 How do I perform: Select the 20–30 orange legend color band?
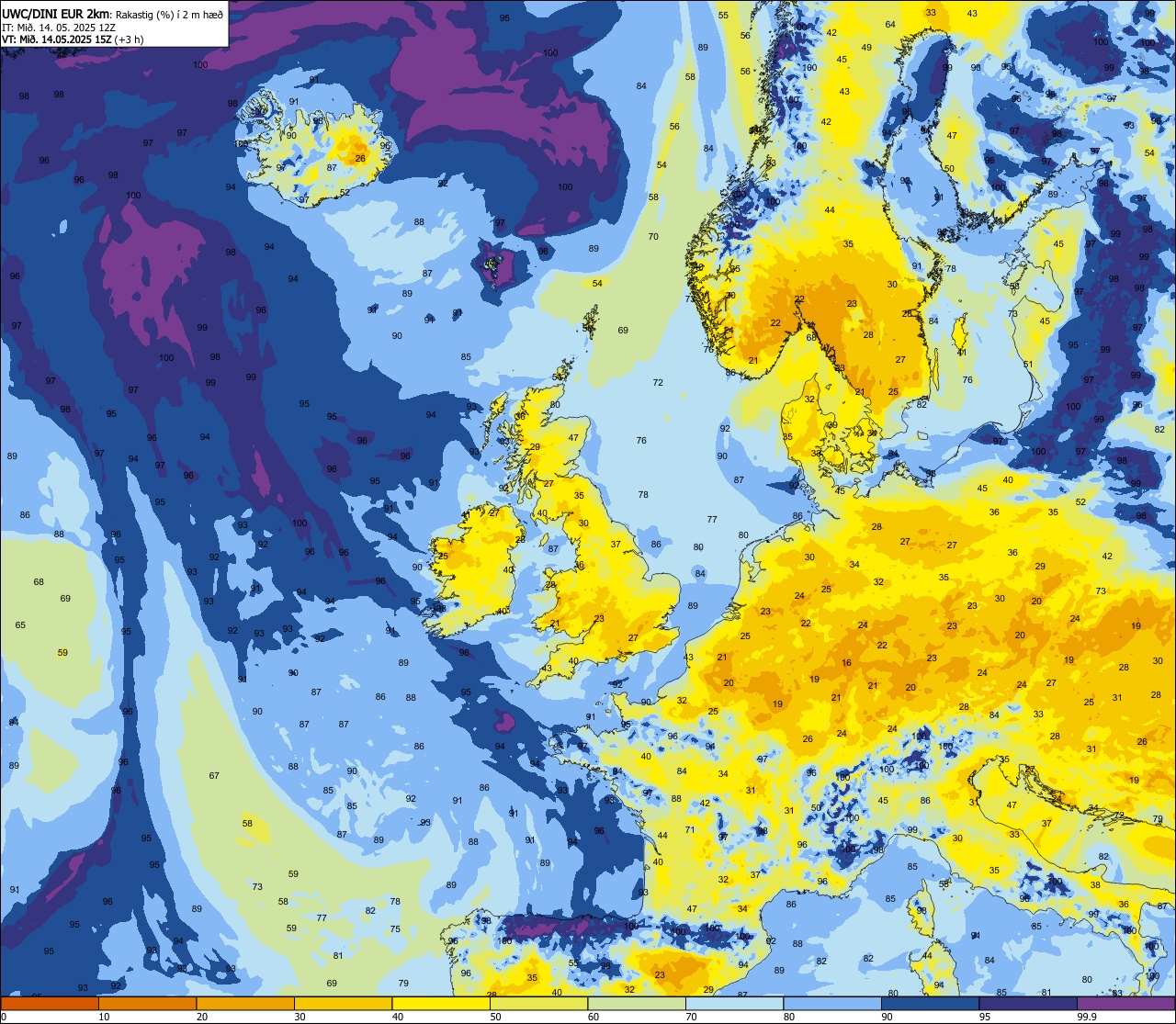click(x=245, y=1003)
